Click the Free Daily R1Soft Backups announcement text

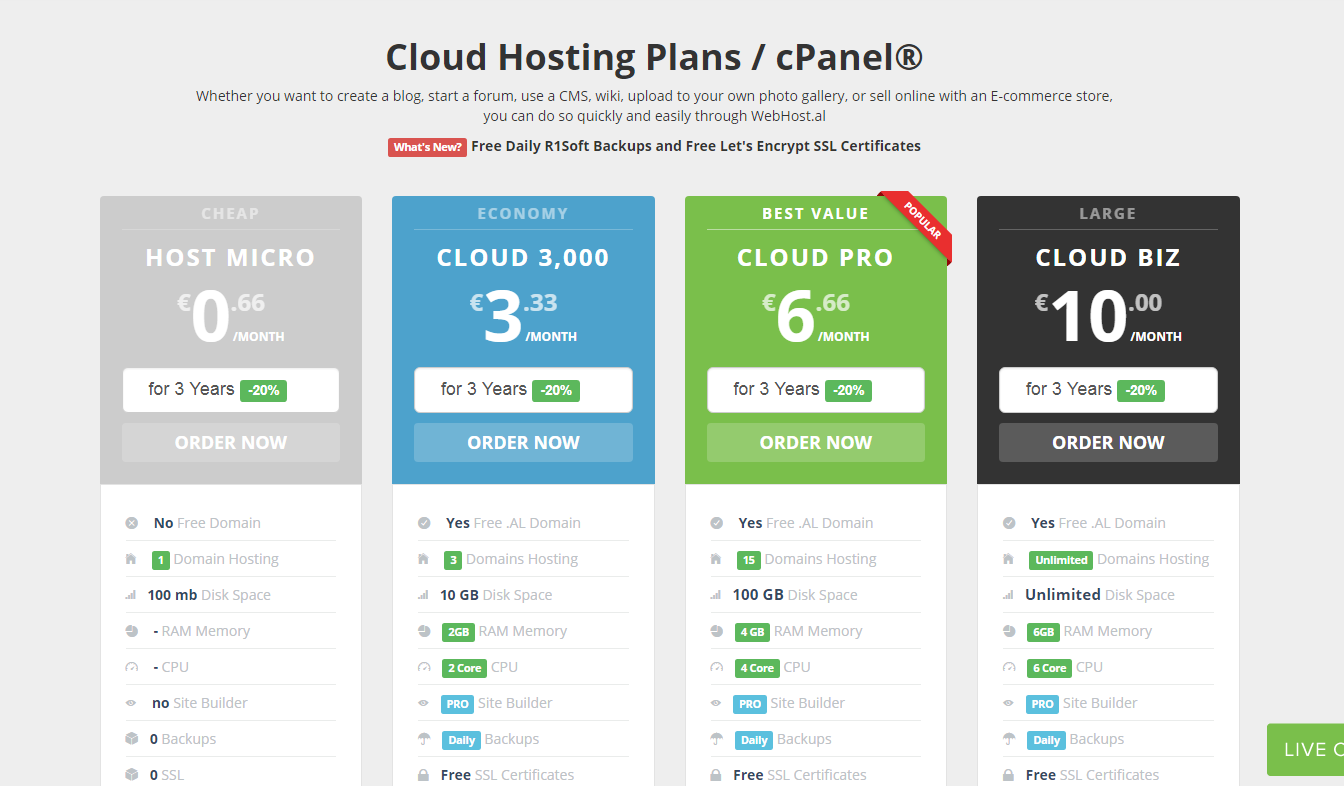tap(696, 146)
